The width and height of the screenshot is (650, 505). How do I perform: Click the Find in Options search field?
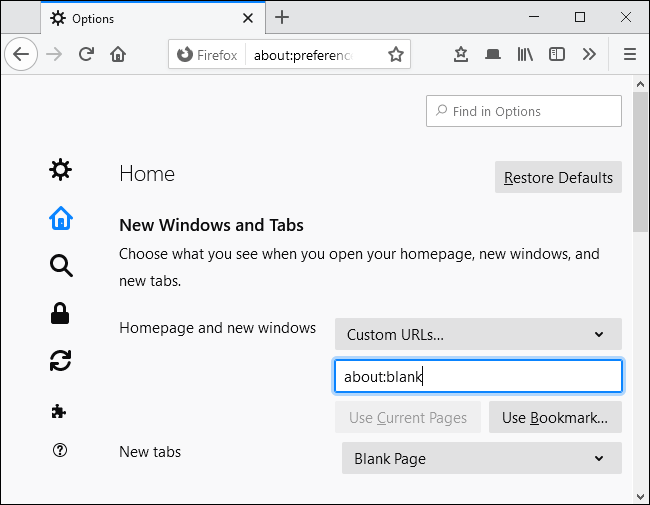(x=524, y=111)
